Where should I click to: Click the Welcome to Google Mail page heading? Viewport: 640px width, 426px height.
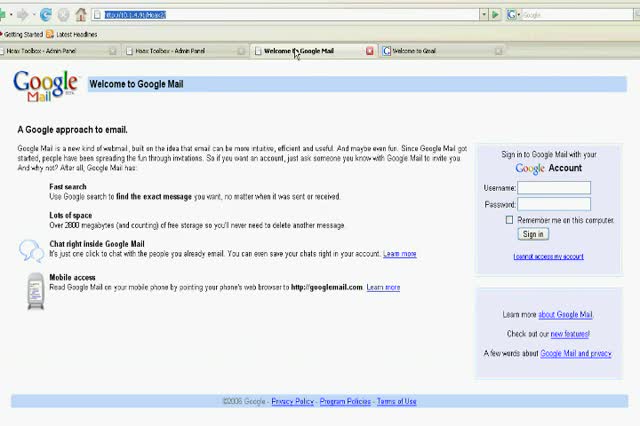[x=136, y=84]
